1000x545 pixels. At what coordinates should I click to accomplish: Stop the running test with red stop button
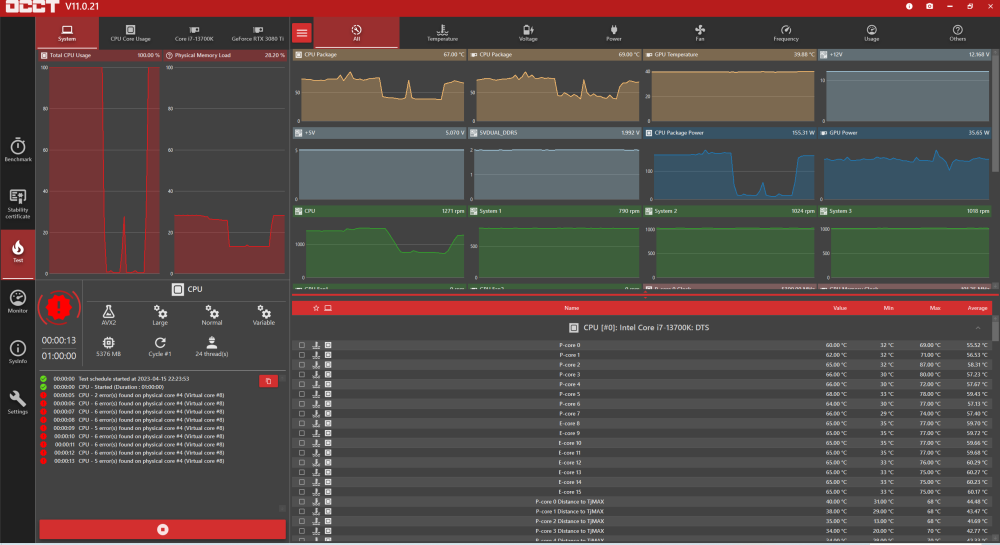pyautogui.click(x=163, y=529)
